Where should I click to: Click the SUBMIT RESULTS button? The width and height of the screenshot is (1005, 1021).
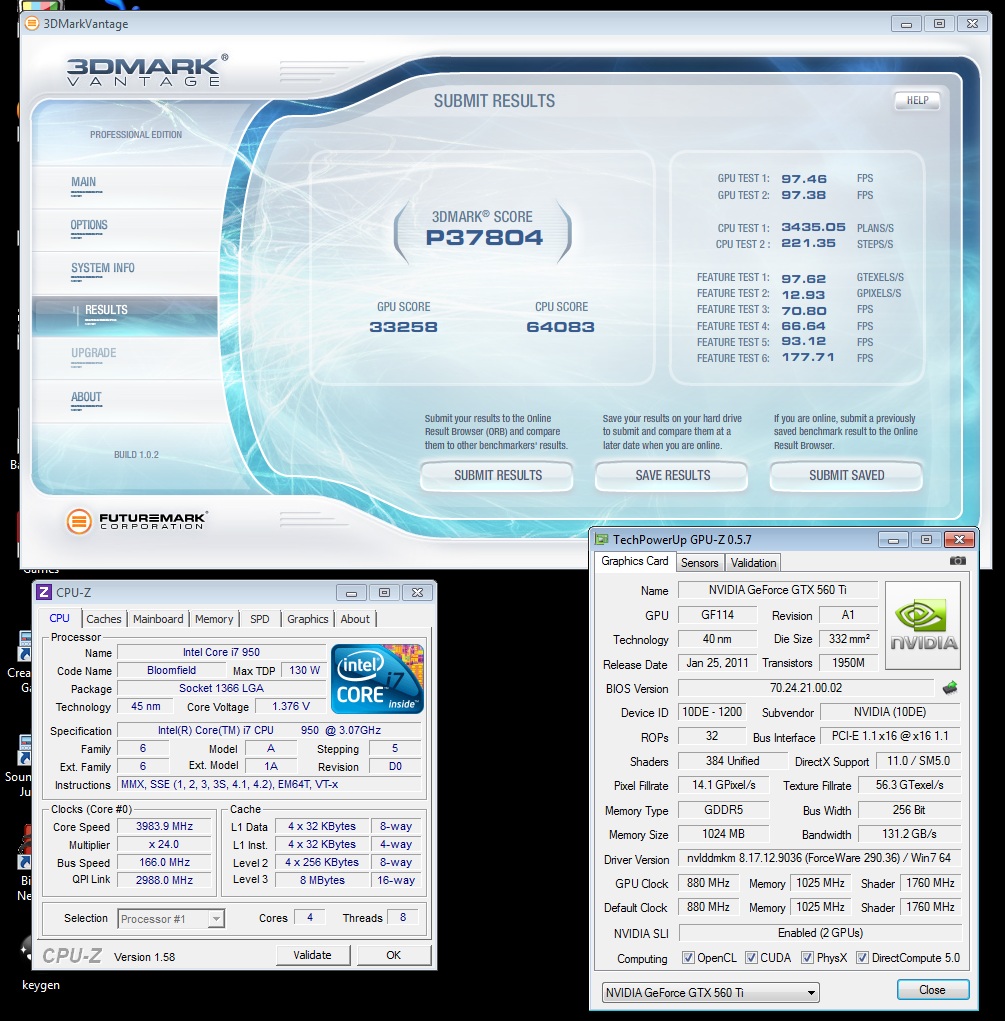[x=498, y=475]
